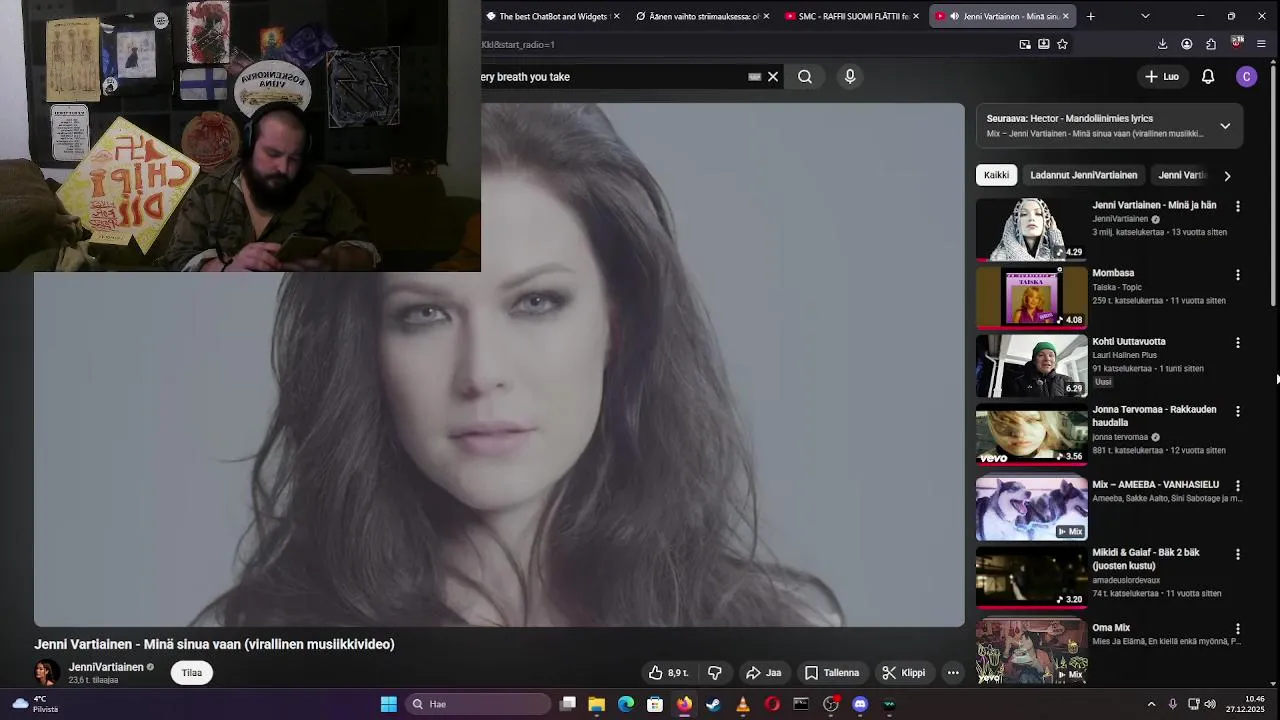Screen dimensions: 1280x720
Task: Select the partially visible Jenni Vartiainen chip
Action: (x=1182, y=175)
